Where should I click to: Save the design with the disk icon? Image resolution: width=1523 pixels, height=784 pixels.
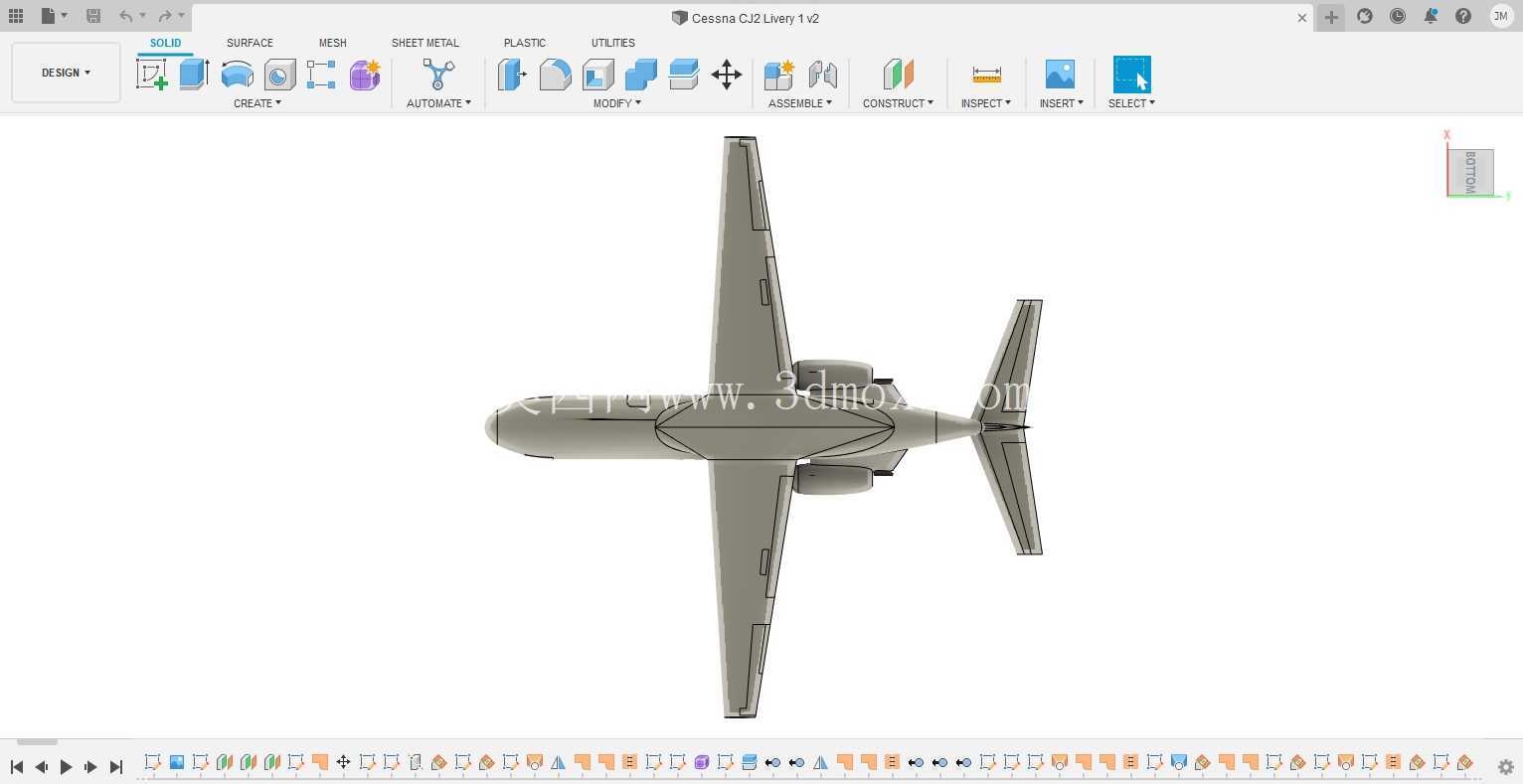coord(92,16)
